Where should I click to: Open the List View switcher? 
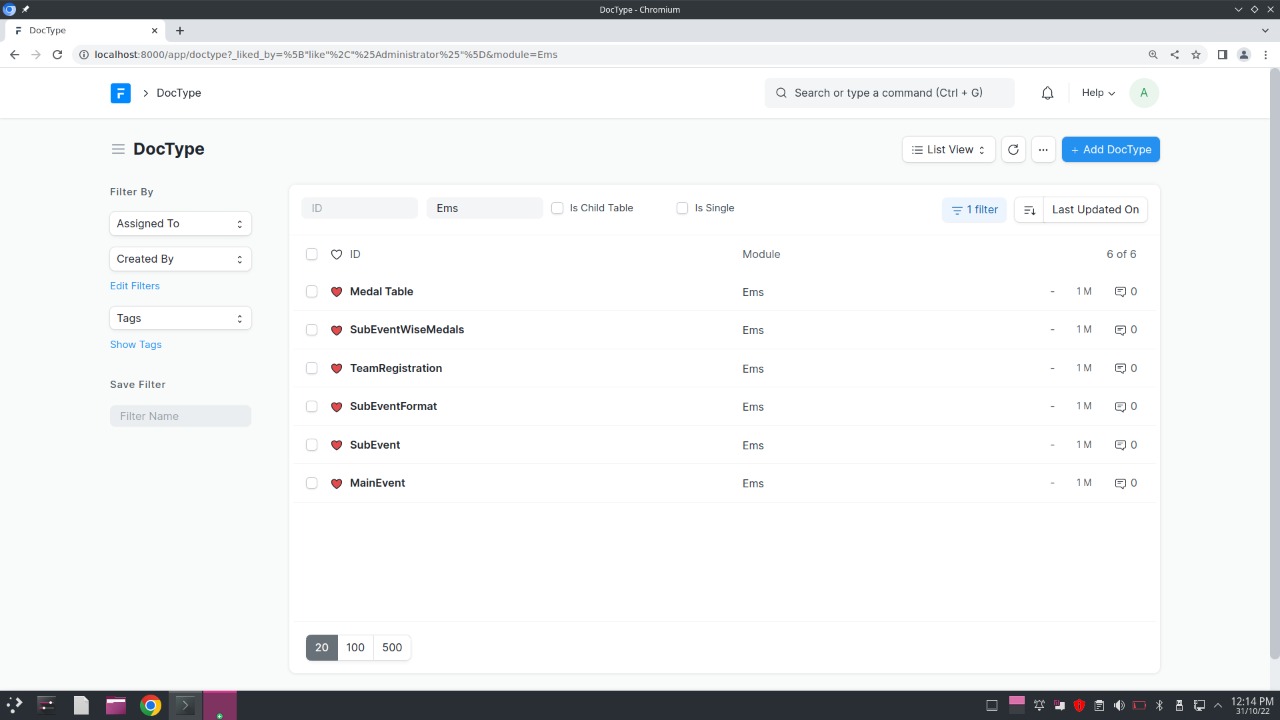pyautogui.click(x=948, y=149)
